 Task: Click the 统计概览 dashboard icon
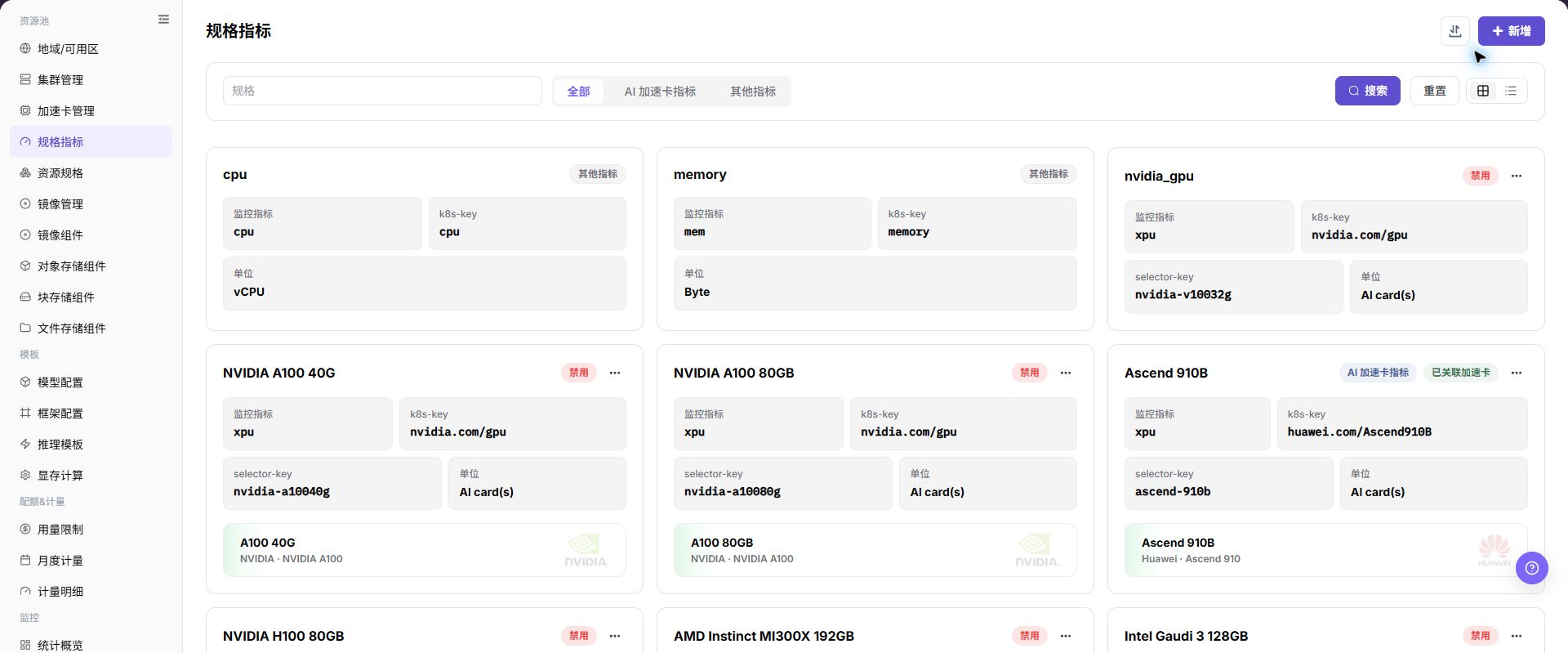pyautogui.click(x=25, y=646)
